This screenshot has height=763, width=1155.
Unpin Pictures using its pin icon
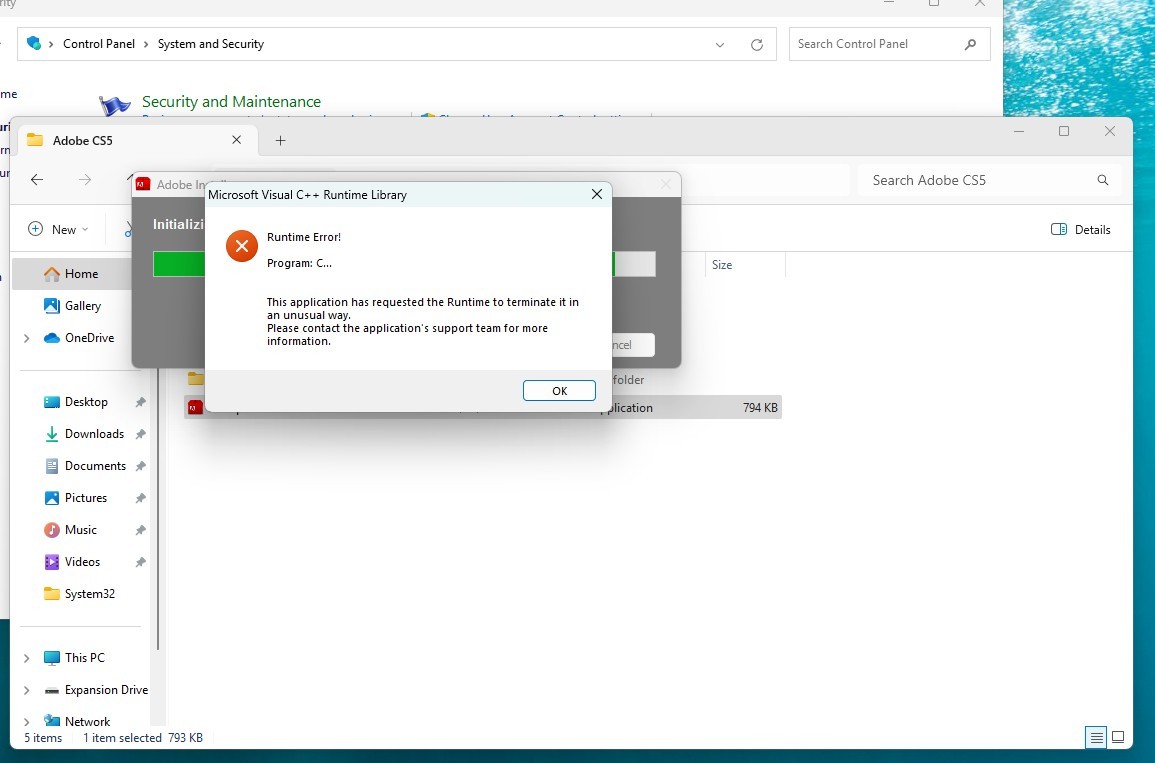140,498
